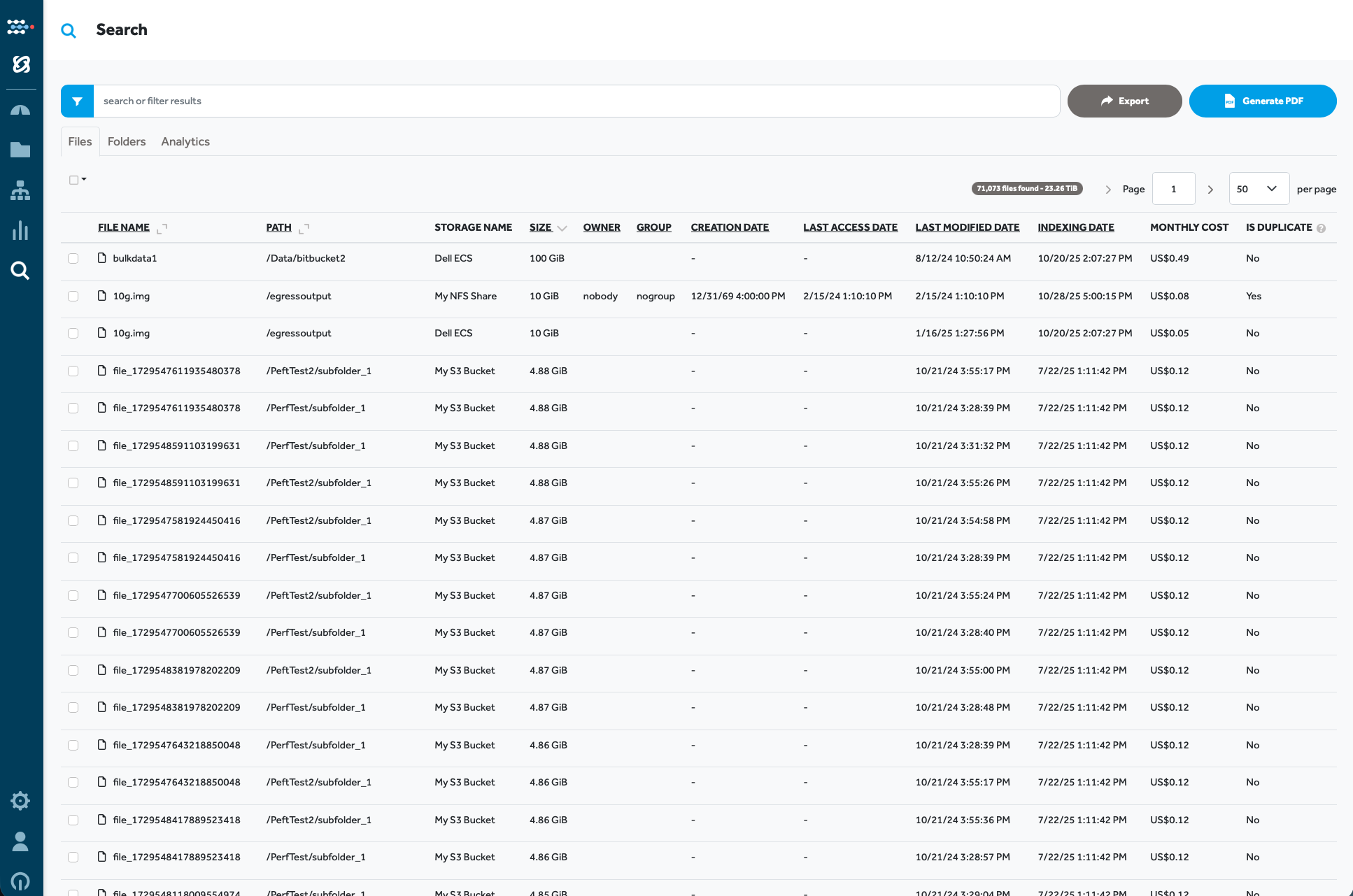The image size is (1353, 896).
Task: Toggle the select-all checkbox above the table
Action: pyautogui.click(x=73, y=180)
